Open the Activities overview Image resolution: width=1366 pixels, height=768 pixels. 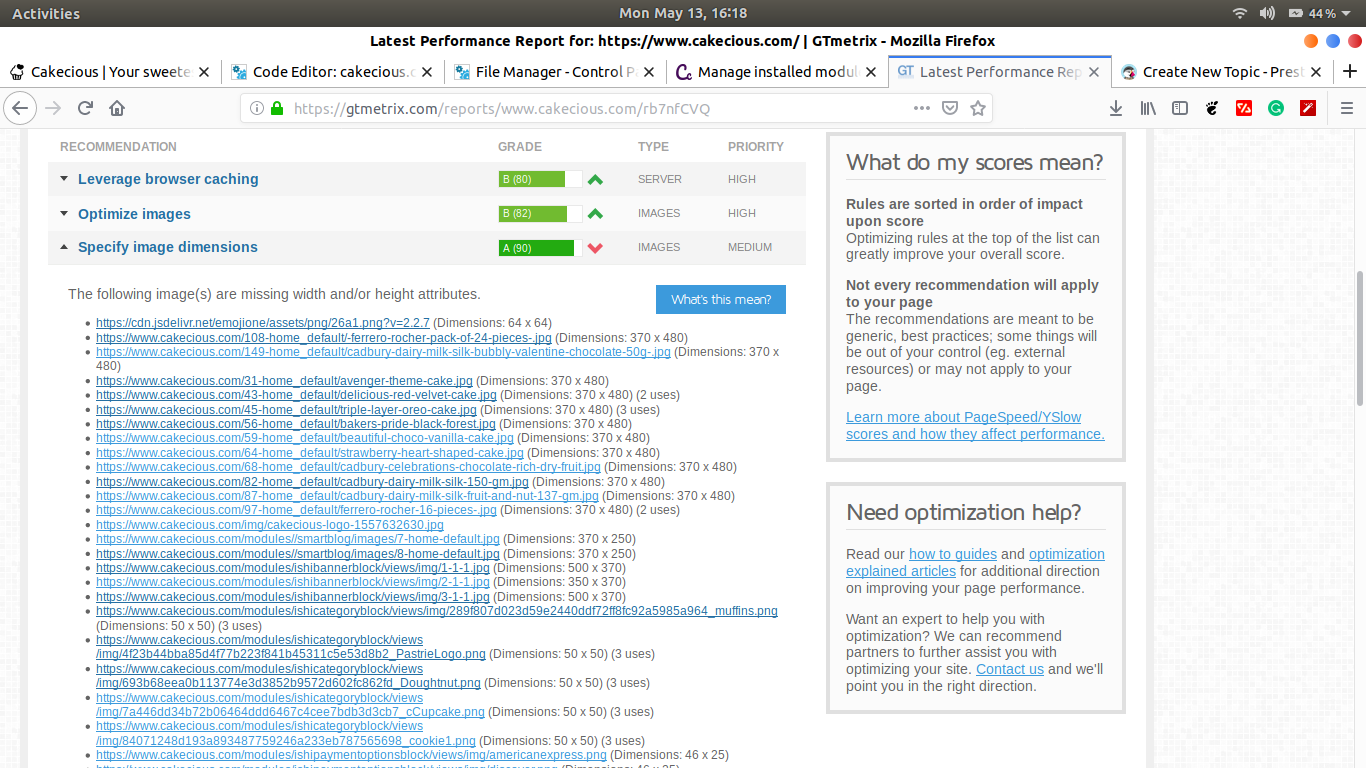pyautogui.click(x=46, y=13)
